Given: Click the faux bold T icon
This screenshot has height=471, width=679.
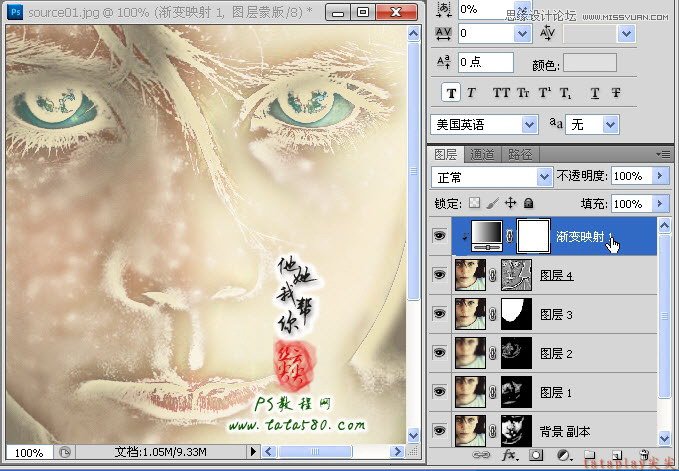Looking at the screenshot, I should tap(452, 93).
